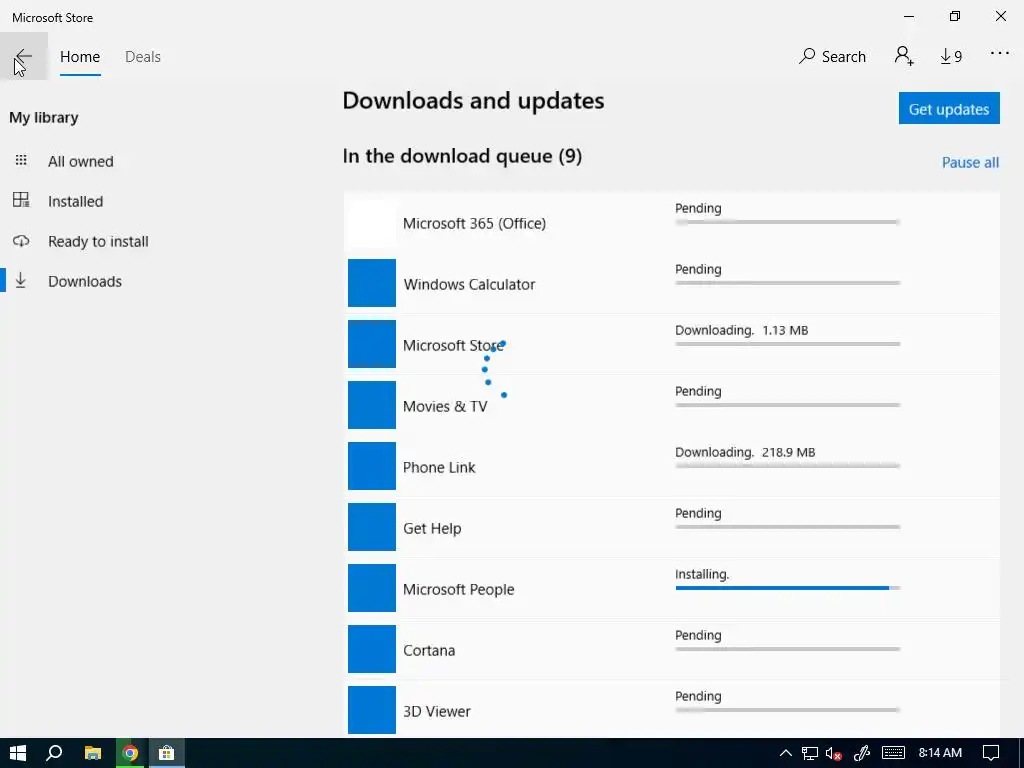
Task: Select All owned in My library
Action: (80, 161)
